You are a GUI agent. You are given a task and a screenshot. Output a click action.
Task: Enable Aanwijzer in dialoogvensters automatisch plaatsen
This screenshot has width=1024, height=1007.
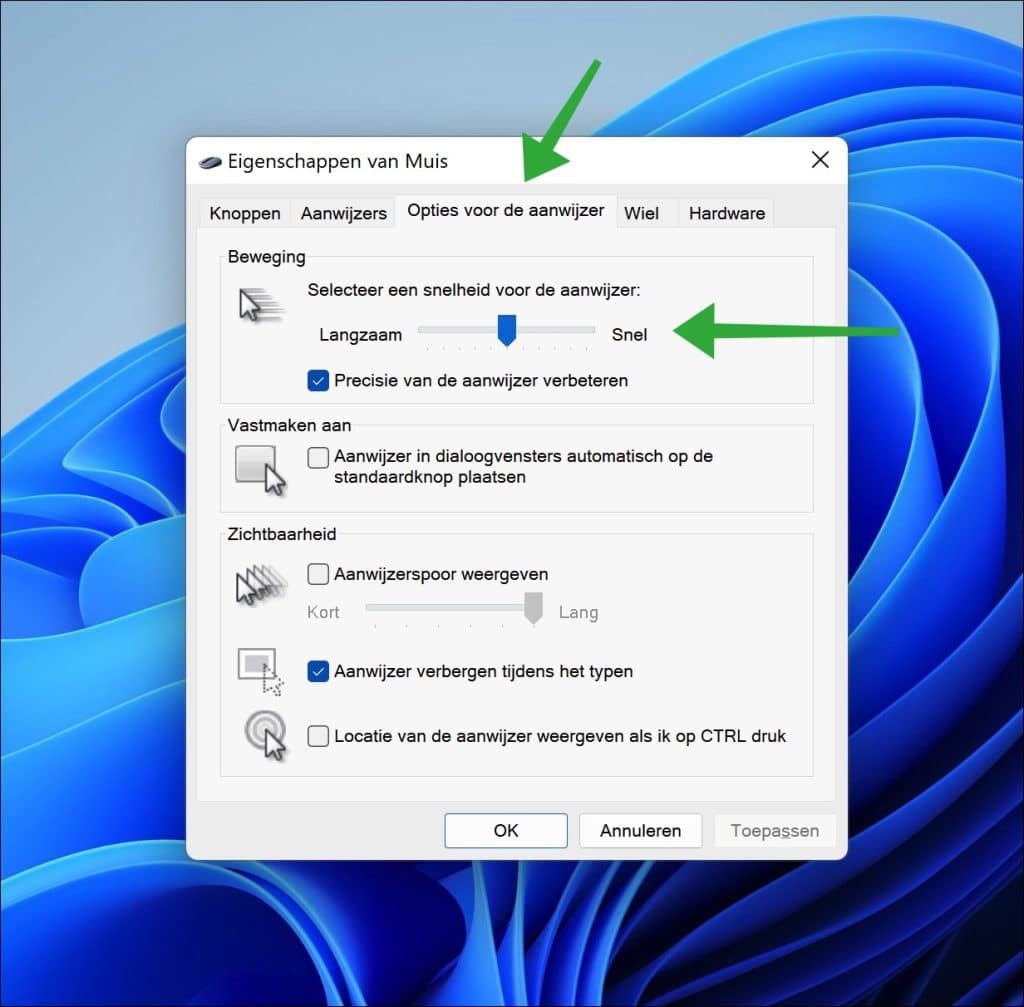click(318, 457)
